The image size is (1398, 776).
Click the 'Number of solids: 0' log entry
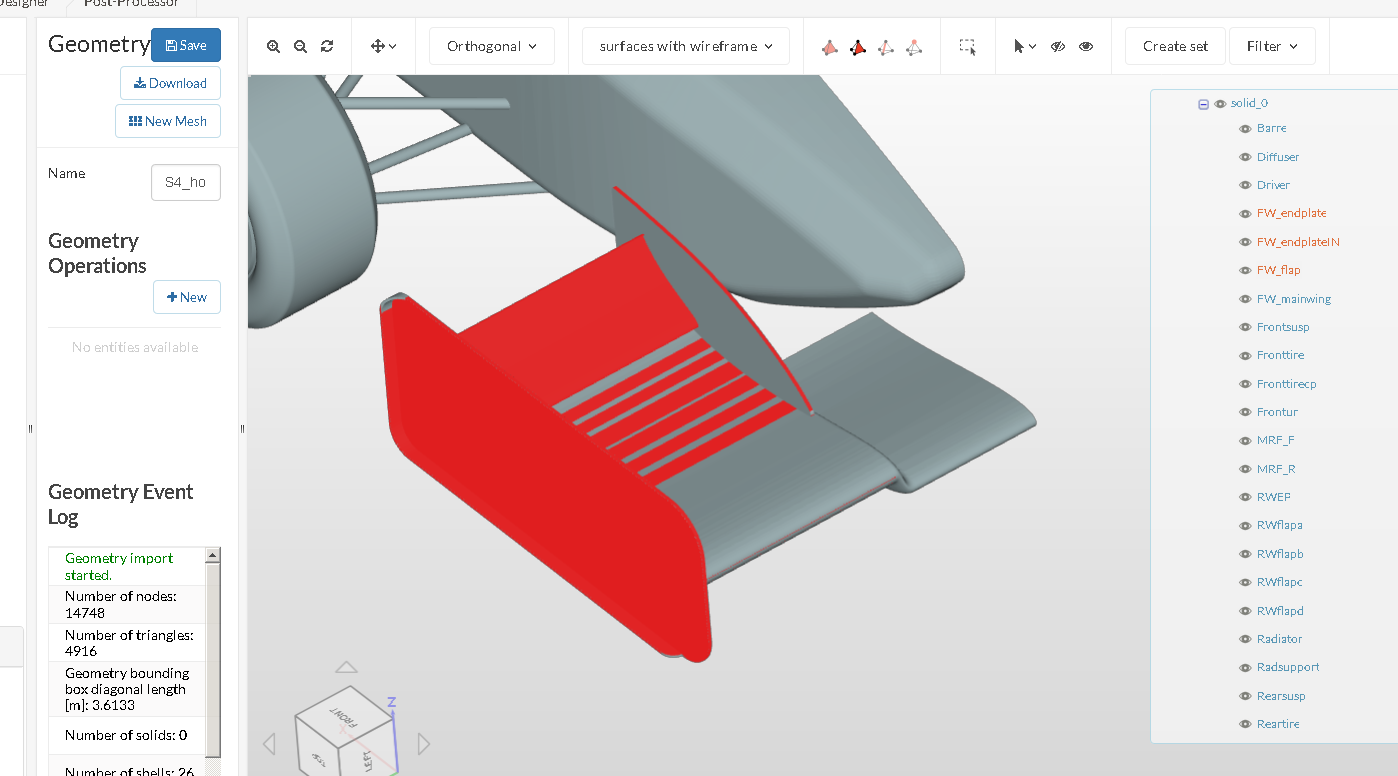[x=127, y=736]
